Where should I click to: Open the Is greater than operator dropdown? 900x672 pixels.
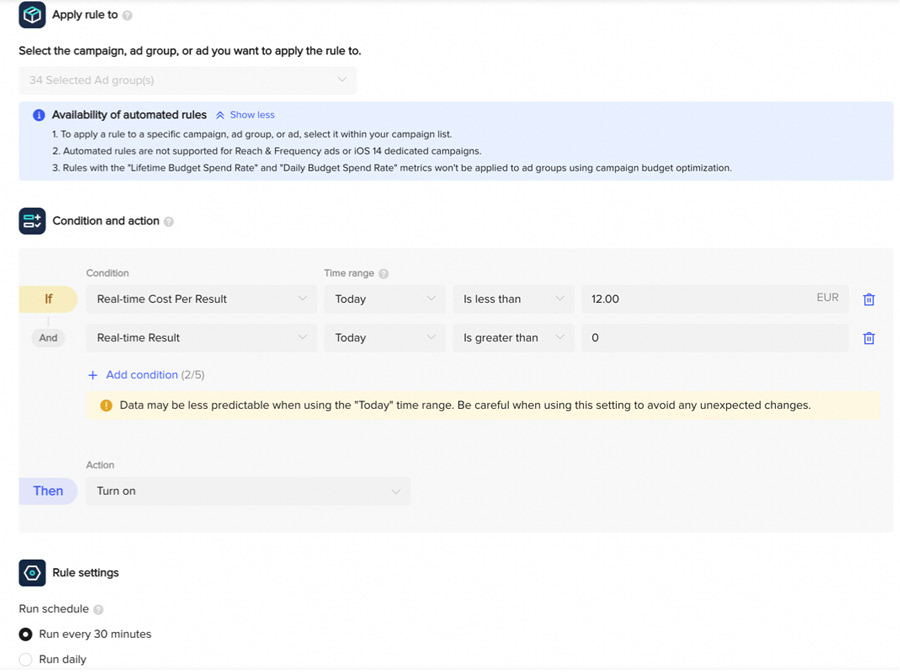[513, 338]
